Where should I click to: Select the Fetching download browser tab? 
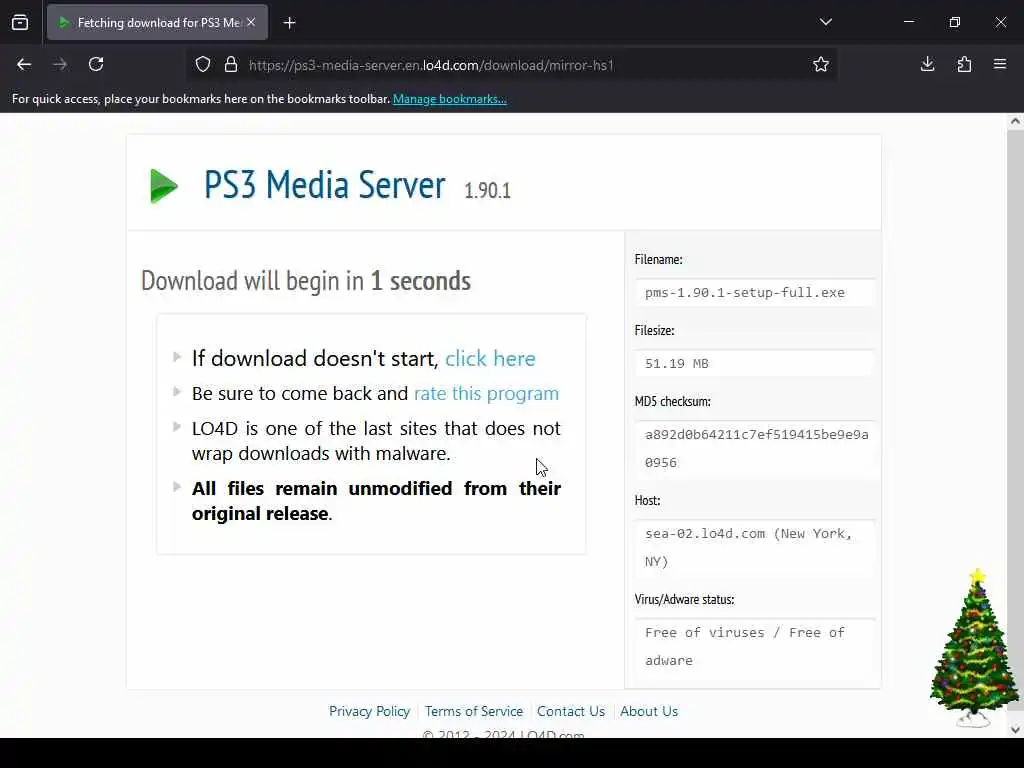[x=157, y=23]
